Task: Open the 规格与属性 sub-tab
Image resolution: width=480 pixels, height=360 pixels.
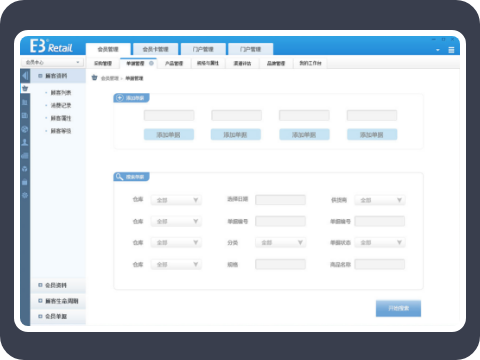Action: 208,63
